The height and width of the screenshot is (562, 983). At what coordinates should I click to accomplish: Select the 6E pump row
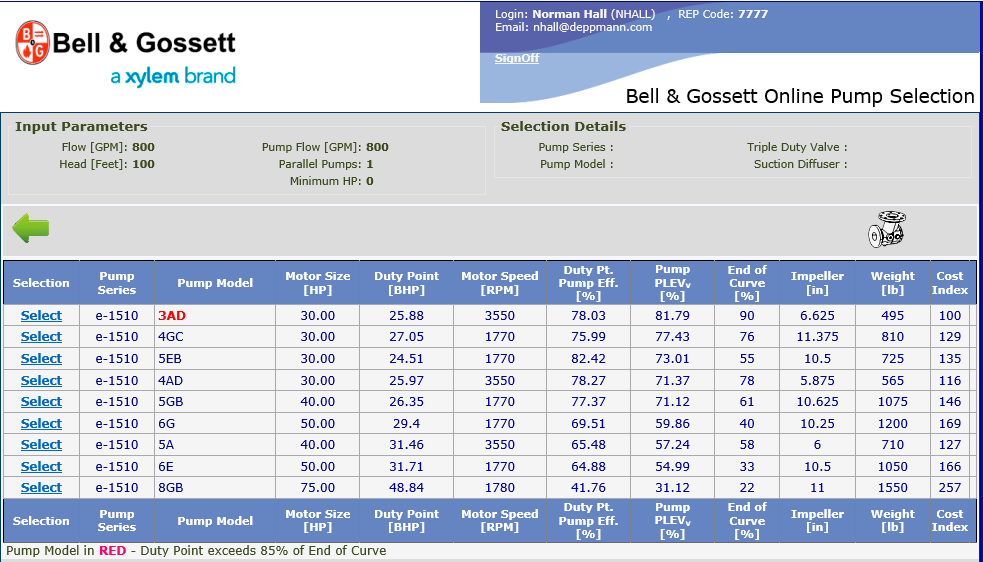[41, 467]
